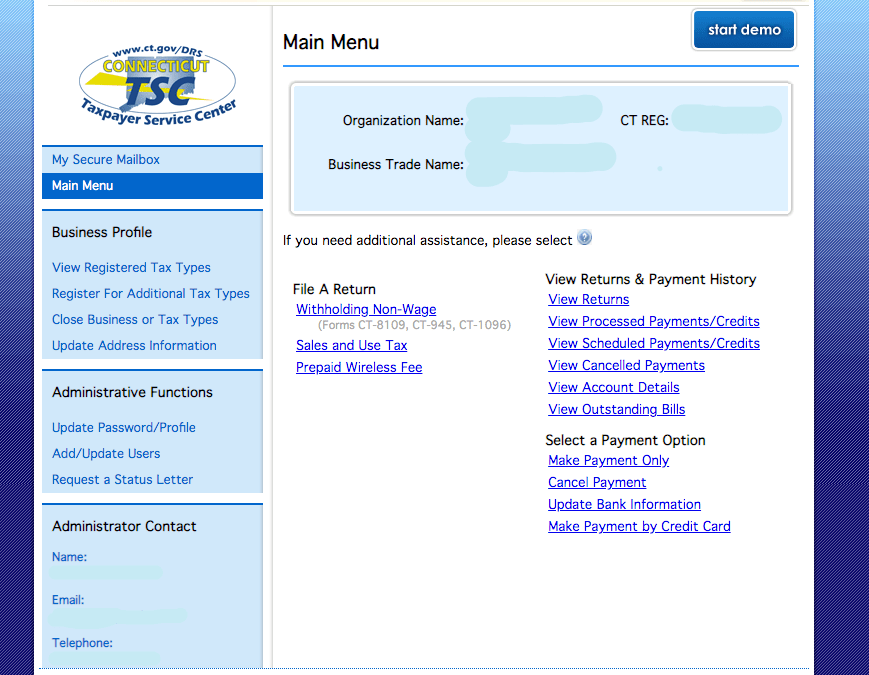The height and width of the screenshot is (675, 869).
Task: Check View Outstanding Bills
Action: tap(617, 410)
